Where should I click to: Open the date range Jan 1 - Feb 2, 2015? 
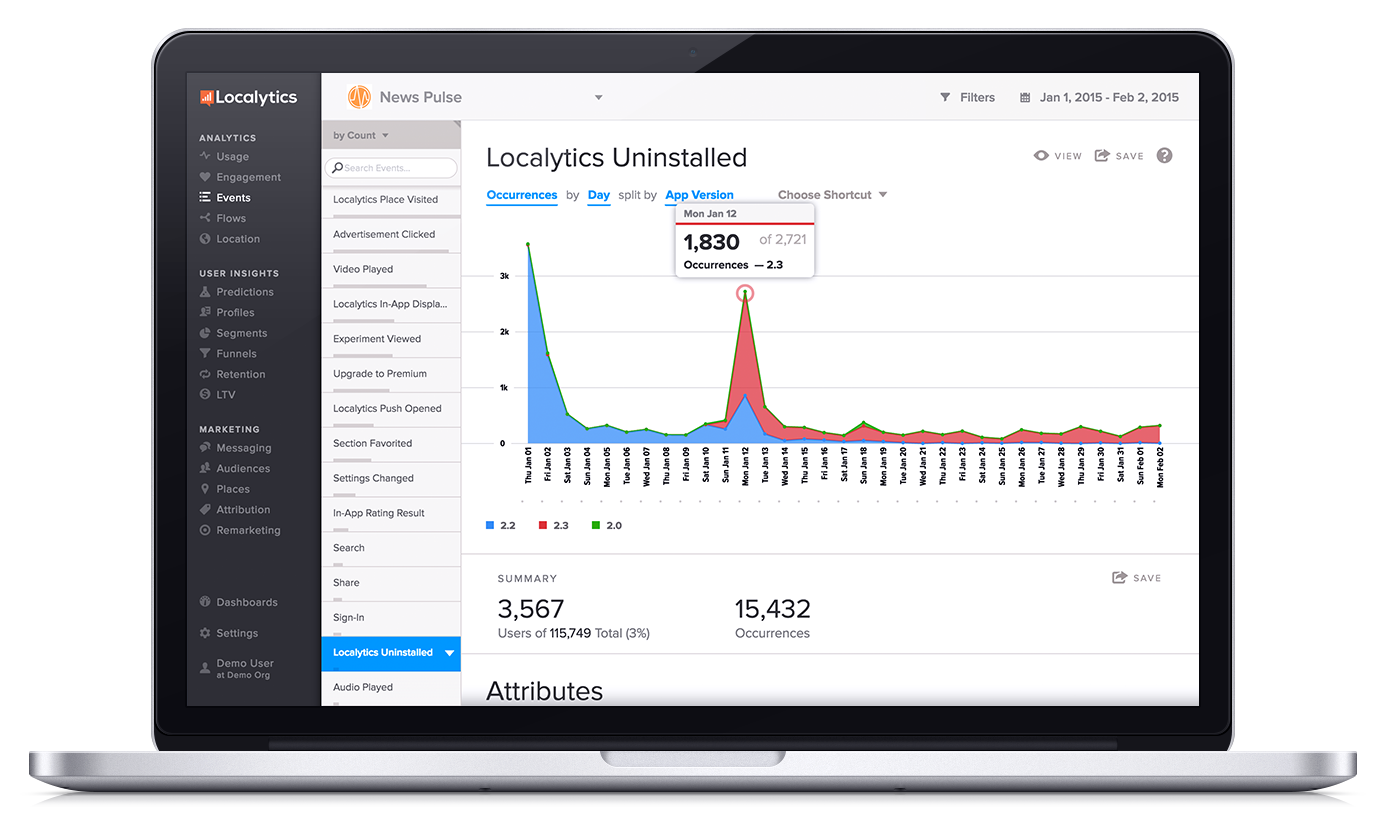1109,98
